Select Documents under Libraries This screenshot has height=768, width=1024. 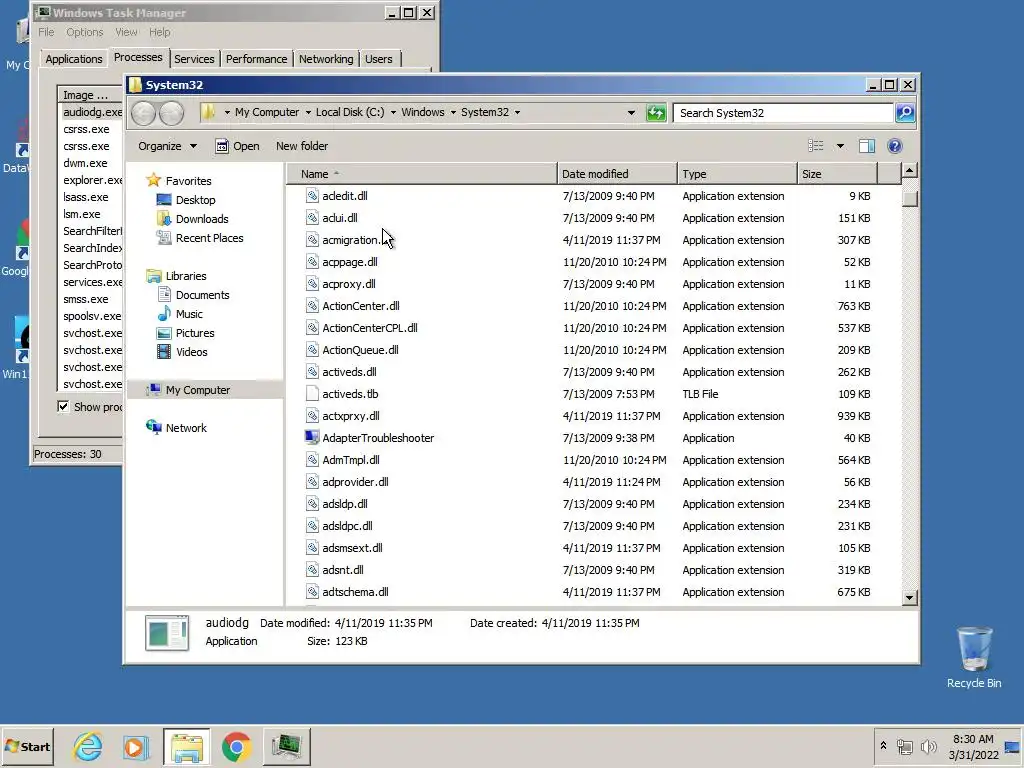pyautogui.click(x=202, y=295)
